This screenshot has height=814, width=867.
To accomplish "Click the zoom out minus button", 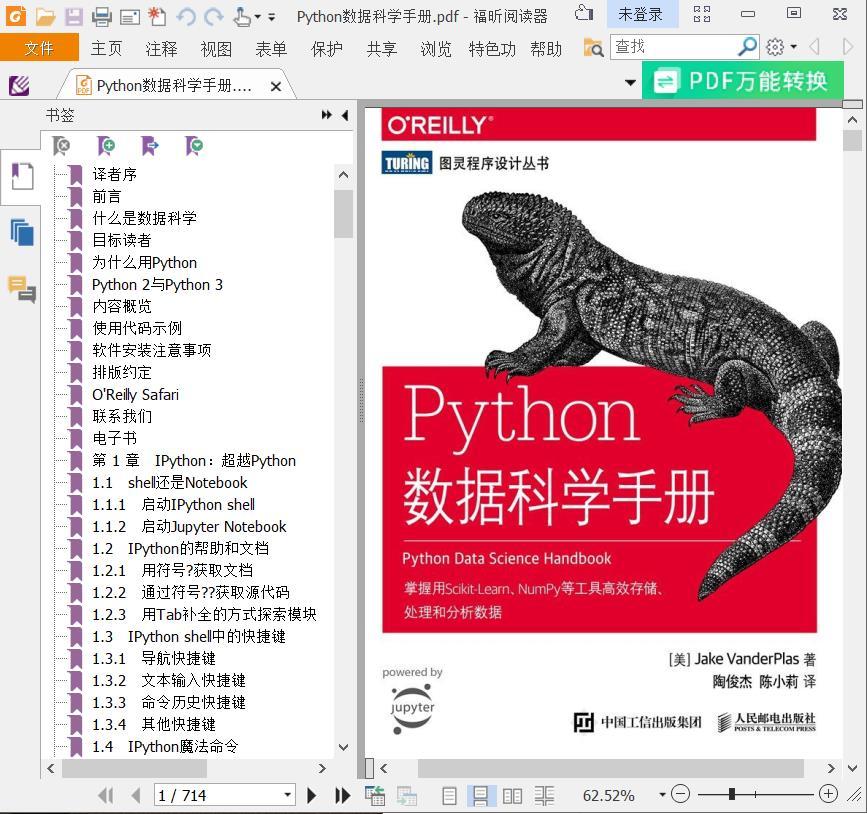I will (680, 795).
